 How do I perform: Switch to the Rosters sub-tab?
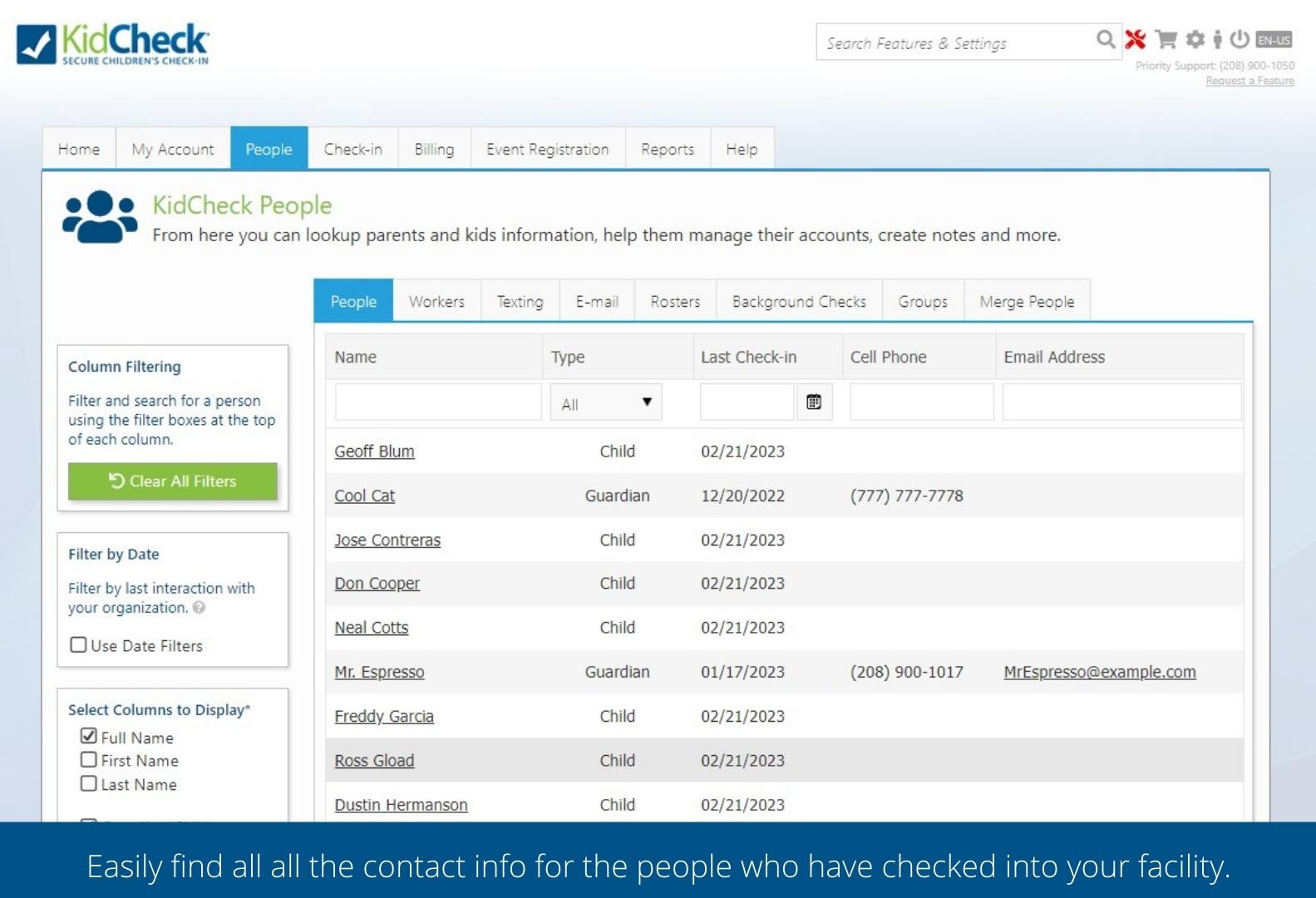675,301
